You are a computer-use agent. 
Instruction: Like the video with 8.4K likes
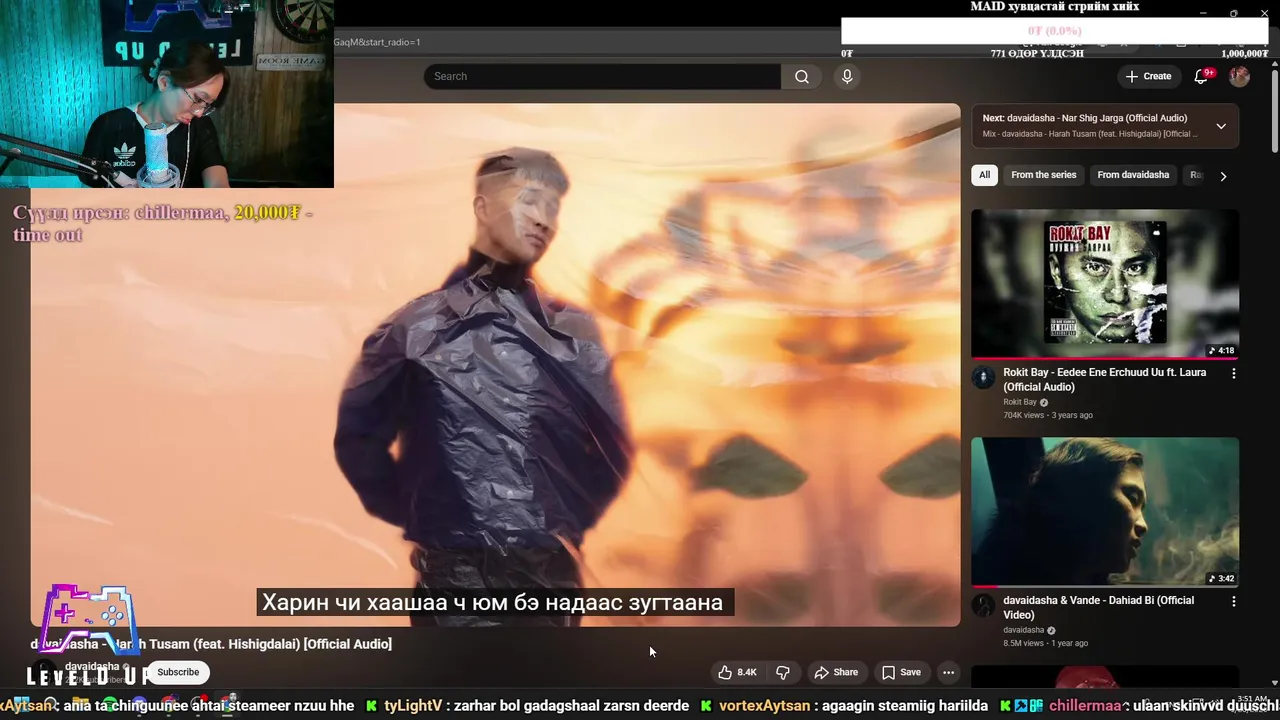tap(736, 672)
